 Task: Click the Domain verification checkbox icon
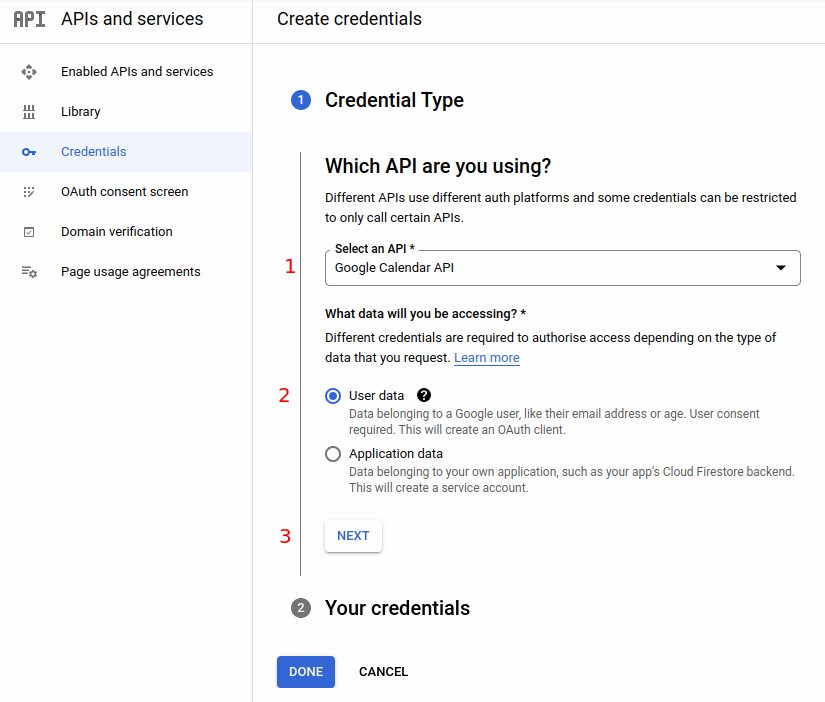click(x=29, y=232)
